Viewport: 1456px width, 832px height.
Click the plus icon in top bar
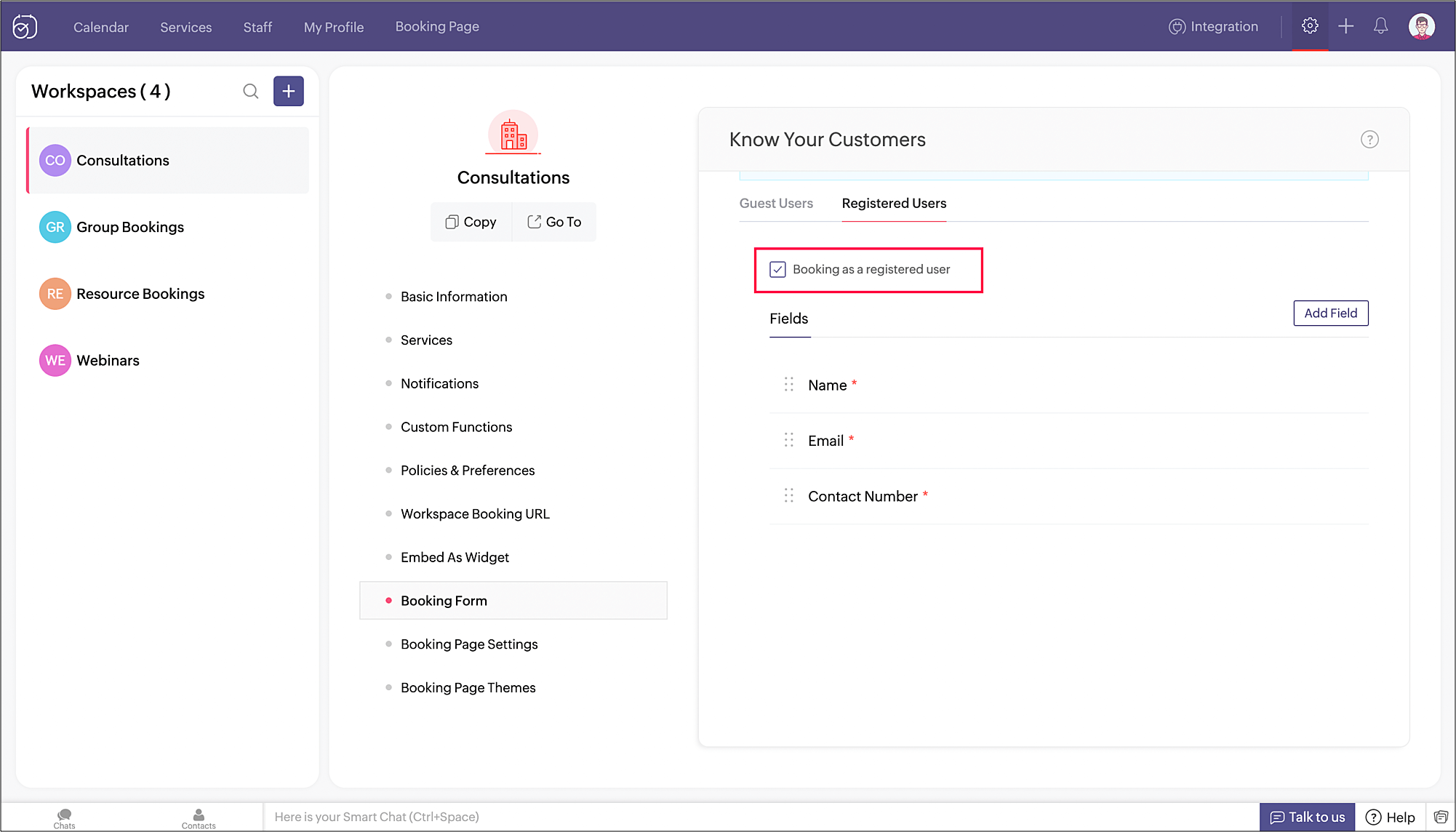[1345, 26]
